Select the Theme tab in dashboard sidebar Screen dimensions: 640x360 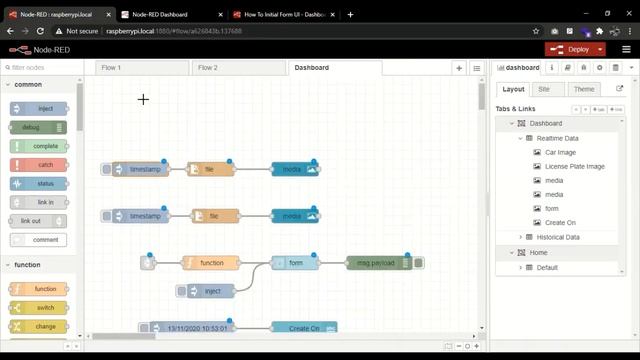tap(584, 89)
